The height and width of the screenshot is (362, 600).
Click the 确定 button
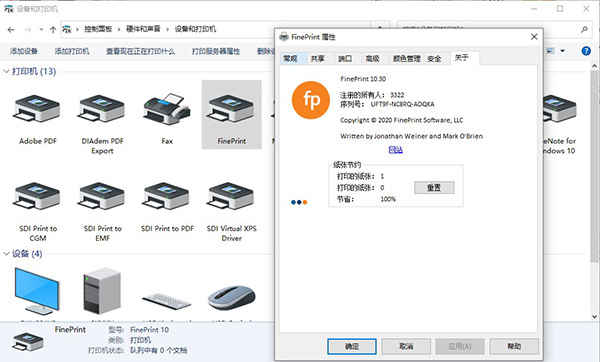[352, 347]
